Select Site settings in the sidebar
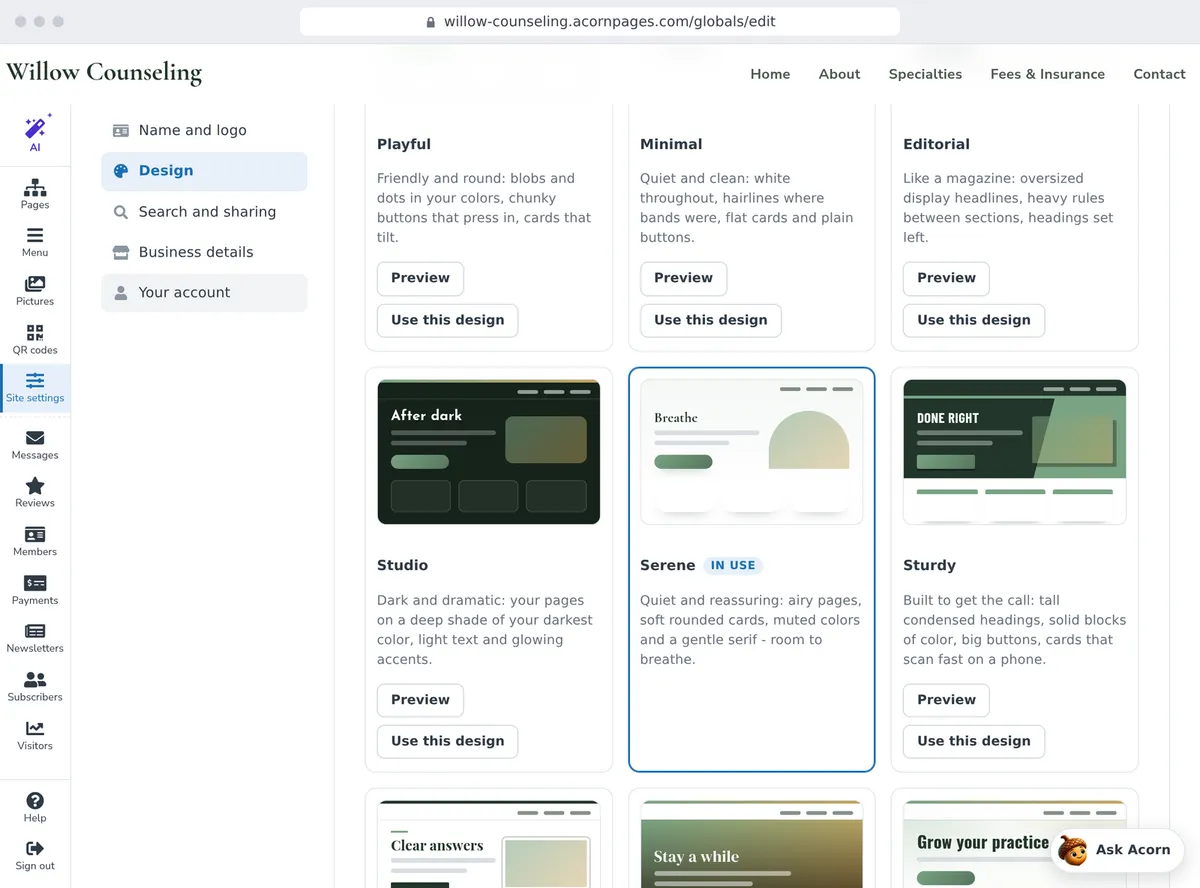Viewport: 1200px width, 888px height. tap(35, 388)
